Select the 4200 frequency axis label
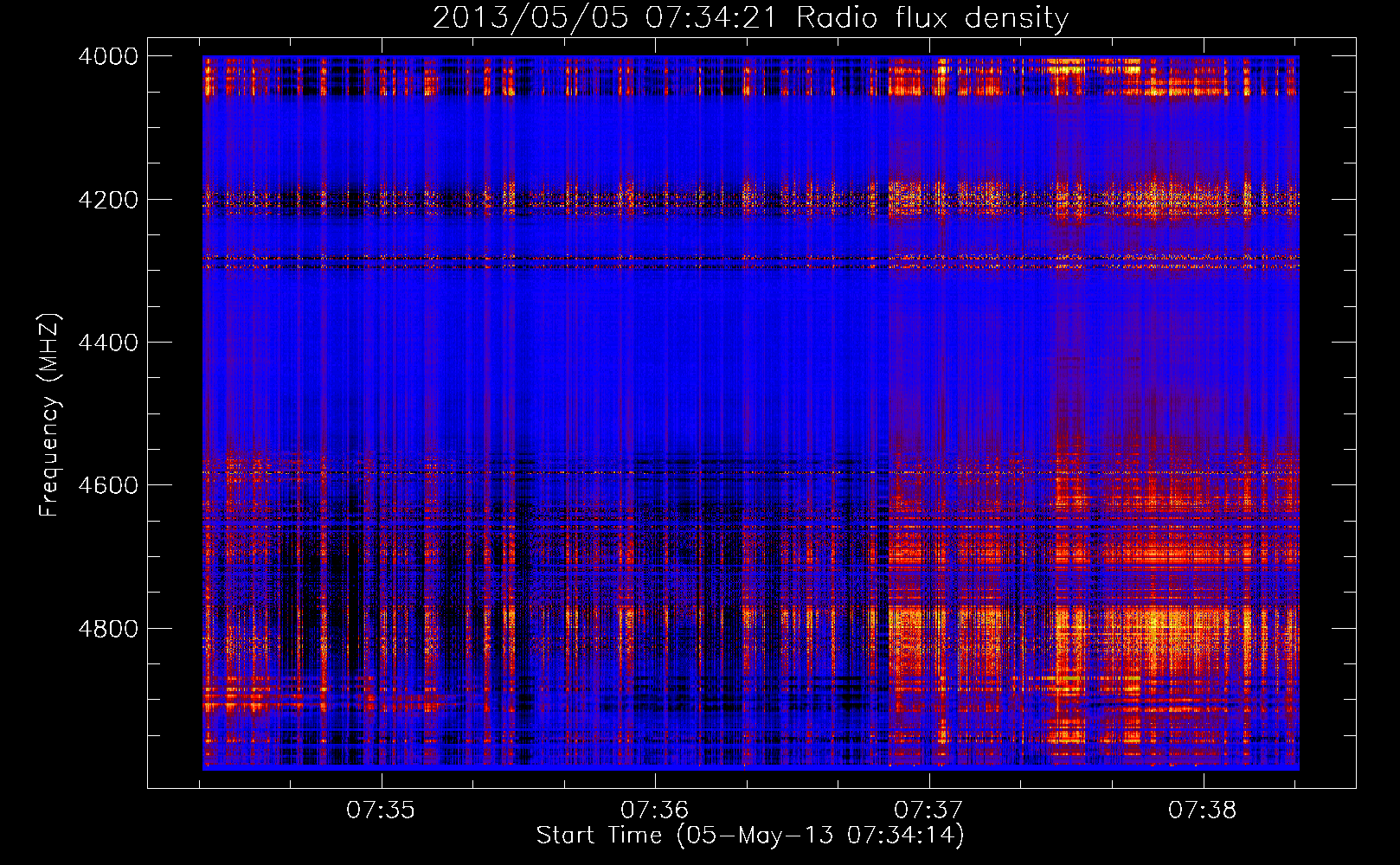Screen dimensions: 1400x865 pos(107,199)
